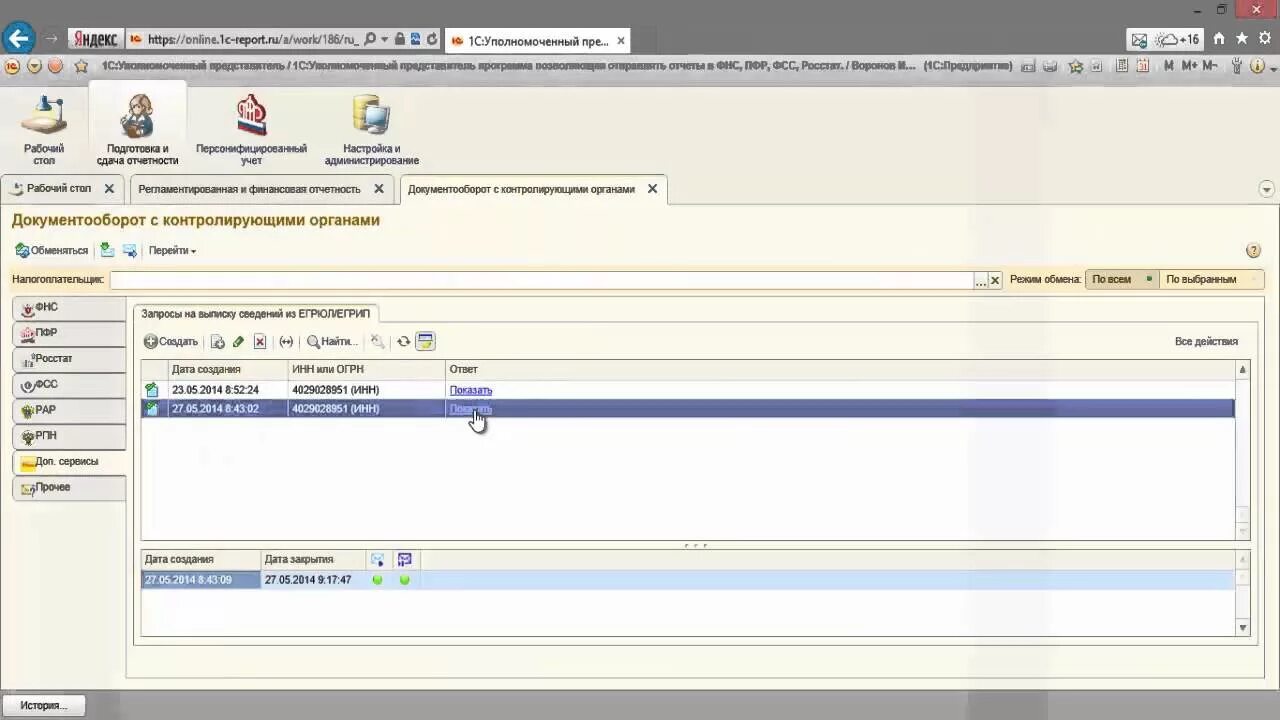Click the Налогоплательщик input field

click(x=541, y=280)
